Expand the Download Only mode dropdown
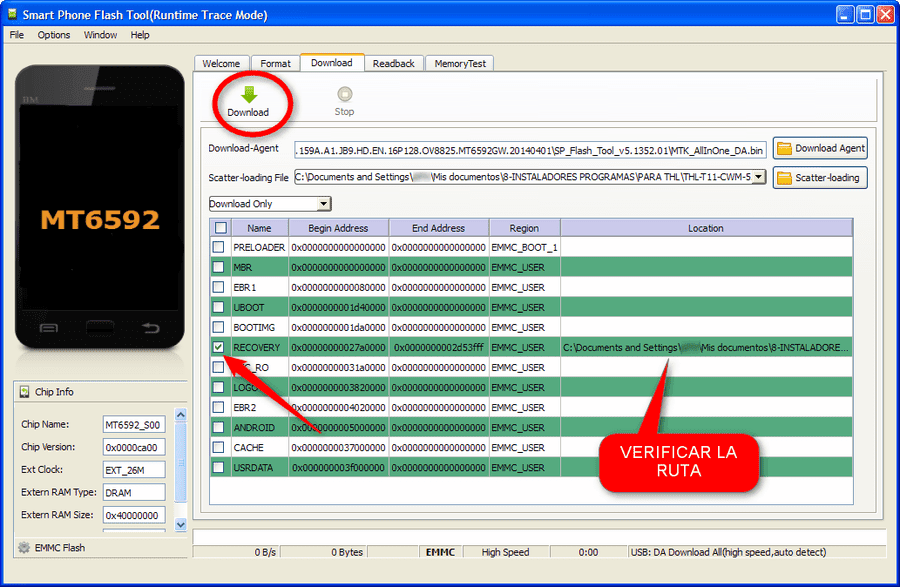The width and height of the screenshot is (900, 587). [324, 204]
